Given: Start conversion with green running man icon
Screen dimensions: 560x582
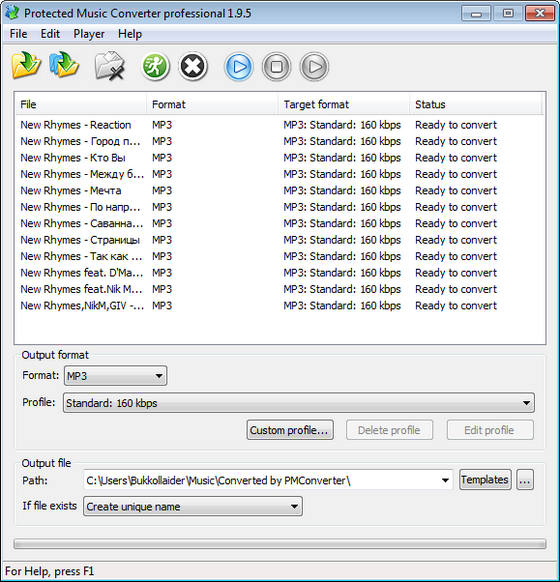Looking at the screenshot, I should click(155, 66).
